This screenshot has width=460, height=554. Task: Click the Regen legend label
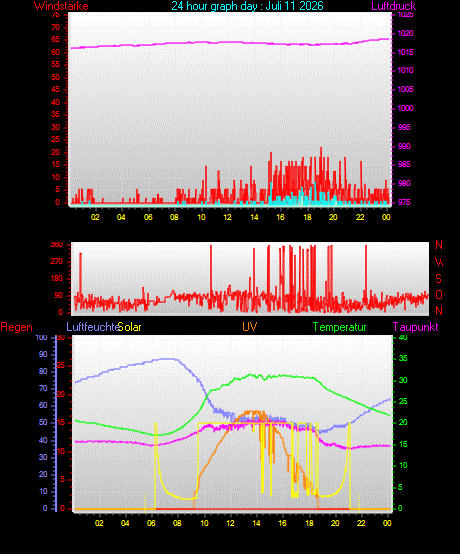(16, 327)
